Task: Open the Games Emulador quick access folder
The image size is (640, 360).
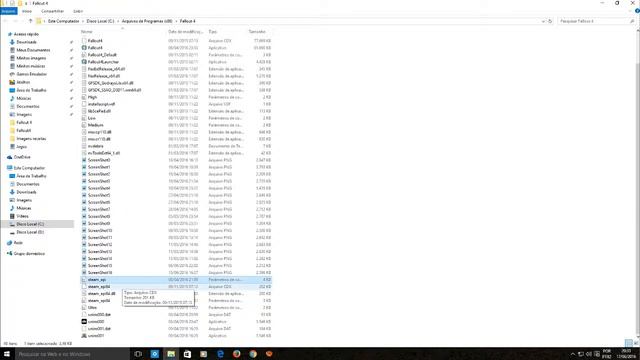Action: (31, 74)
